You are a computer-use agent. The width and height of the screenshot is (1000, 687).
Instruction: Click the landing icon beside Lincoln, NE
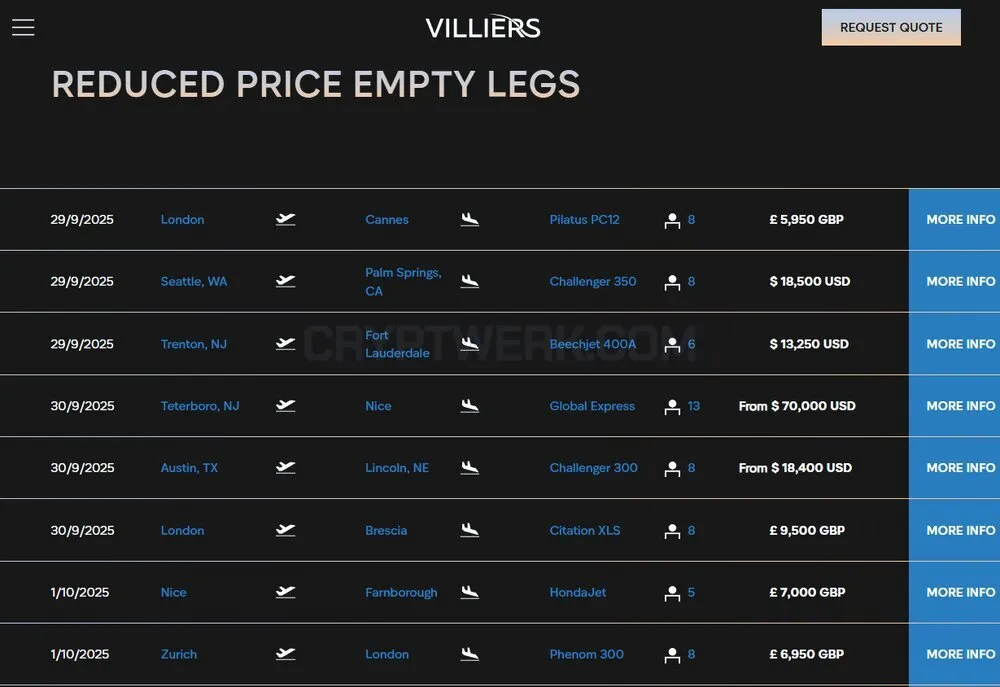[470, 468]
